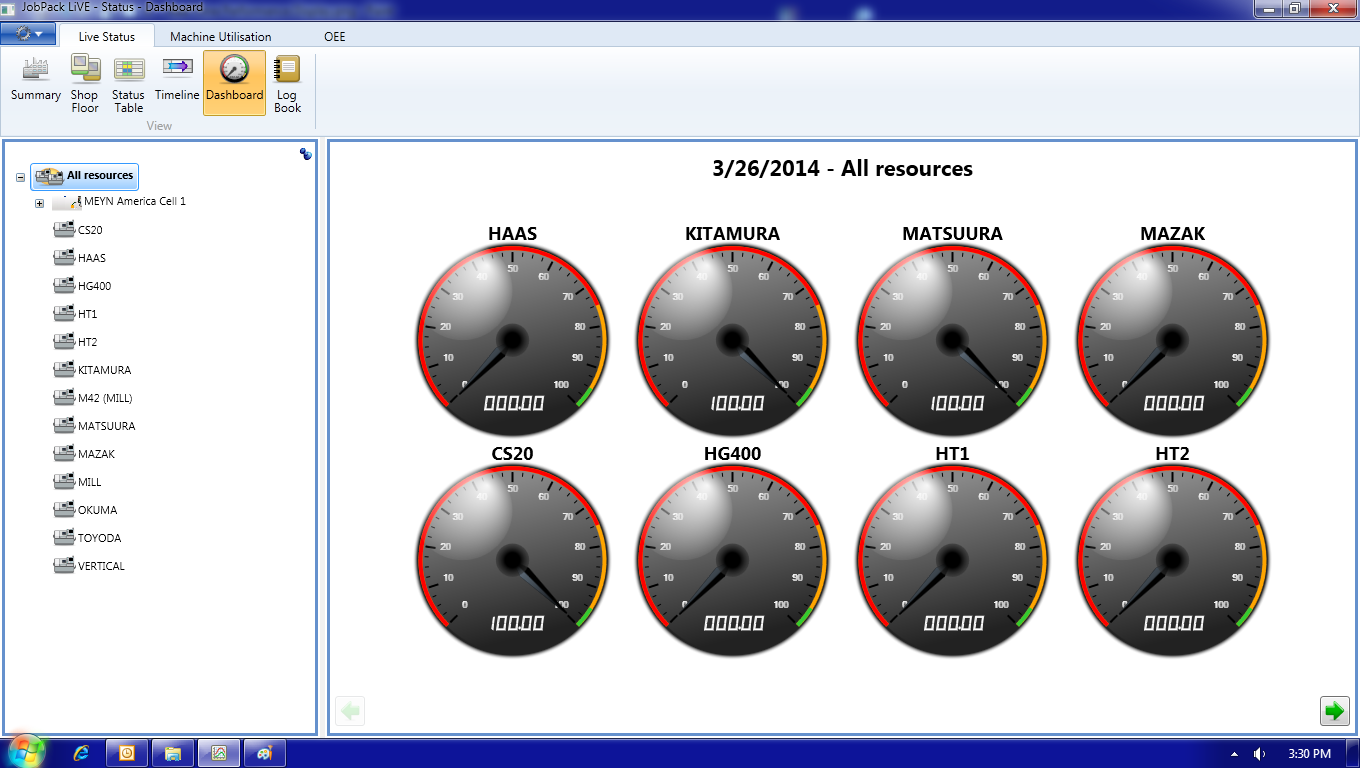1360x776 pixels.
Task: Select All resources in the tree
Action: tap(85, 176)
